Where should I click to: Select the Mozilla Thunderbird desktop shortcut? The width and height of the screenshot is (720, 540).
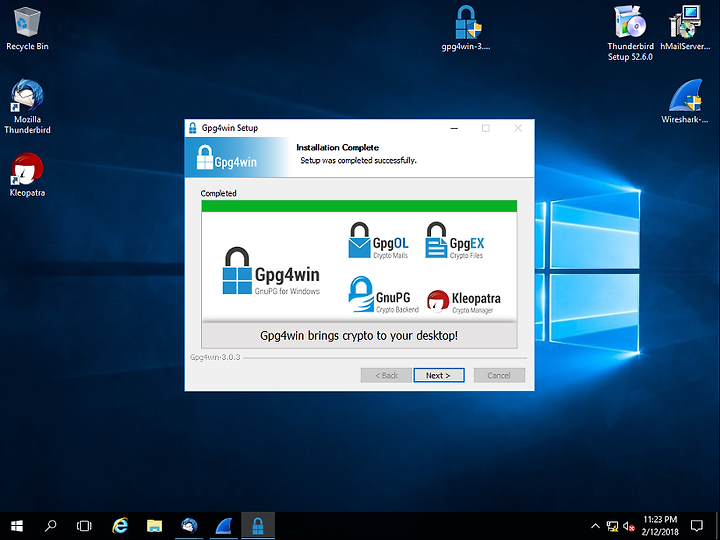(27, 107)
